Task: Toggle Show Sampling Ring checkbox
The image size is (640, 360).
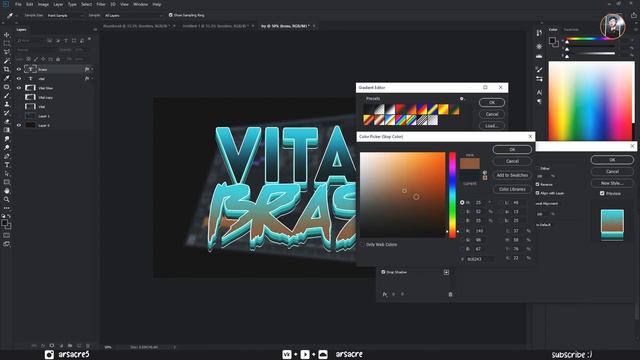Action: click(x=171, y=15)
